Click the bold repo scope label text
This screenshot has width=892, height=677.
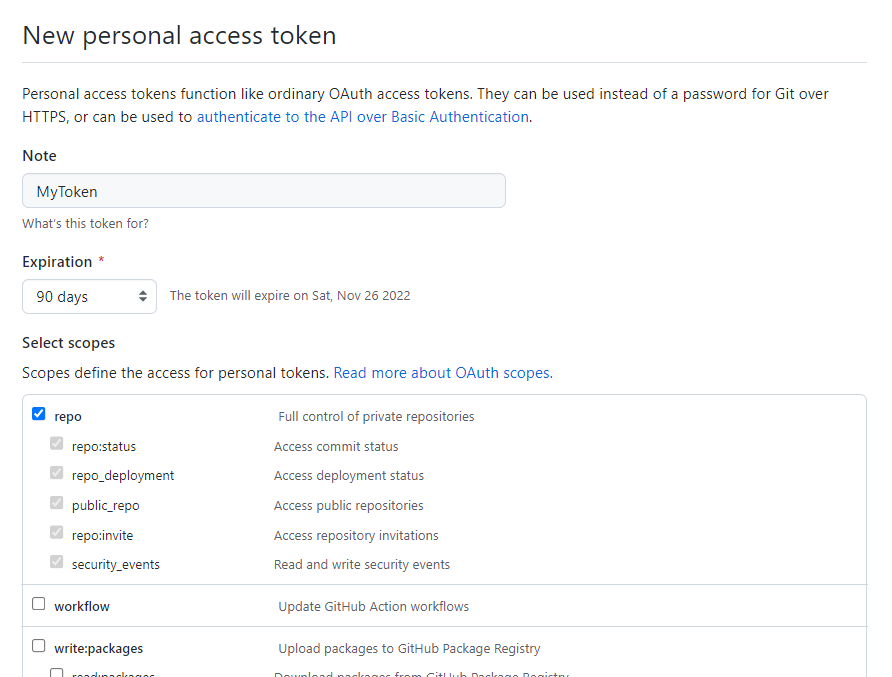tap(68, 417)
